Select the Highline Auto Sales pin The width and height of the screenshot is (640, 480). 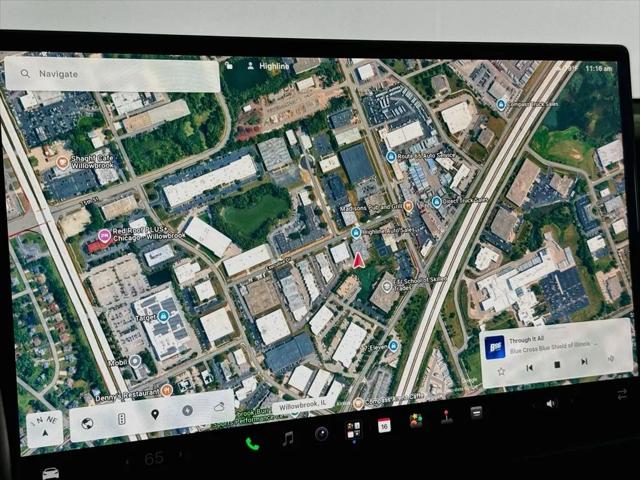point(356,233)
